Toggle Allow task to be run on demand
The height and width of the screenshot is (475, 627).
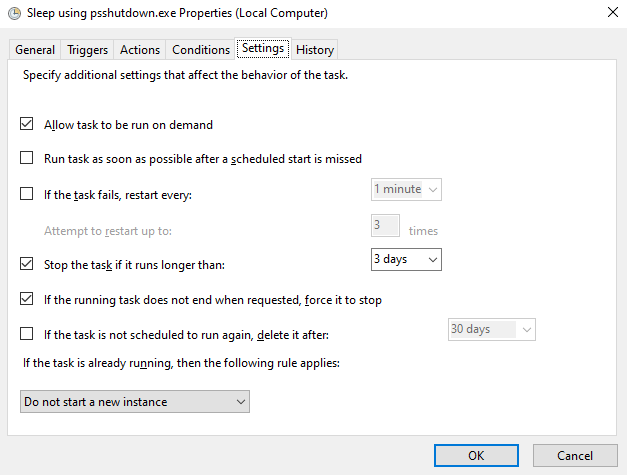point(27,125)
